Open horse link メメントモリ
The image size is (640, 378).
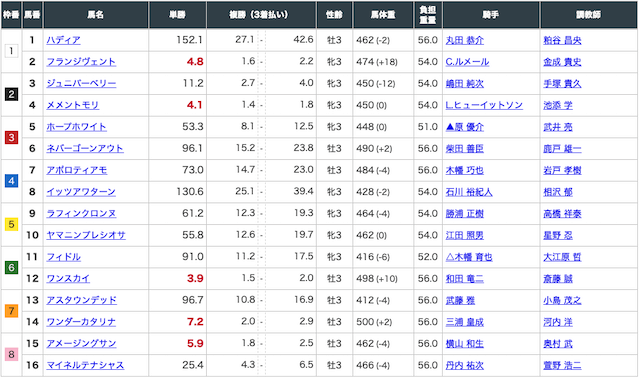(x=73, y=105)
